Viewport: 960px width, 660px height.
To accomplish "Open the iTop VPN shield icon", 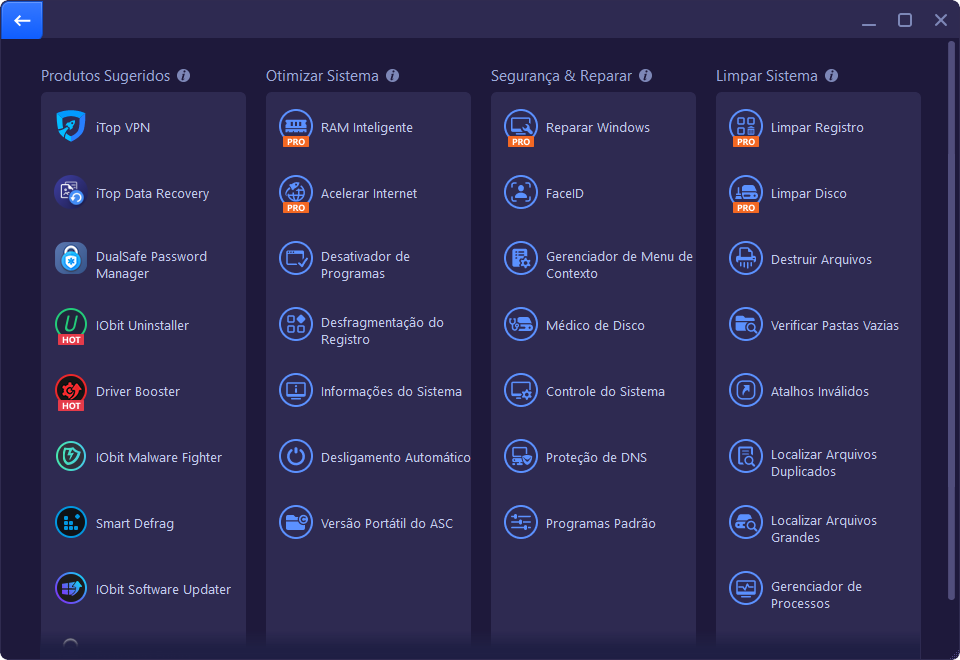I will [70, 126].
